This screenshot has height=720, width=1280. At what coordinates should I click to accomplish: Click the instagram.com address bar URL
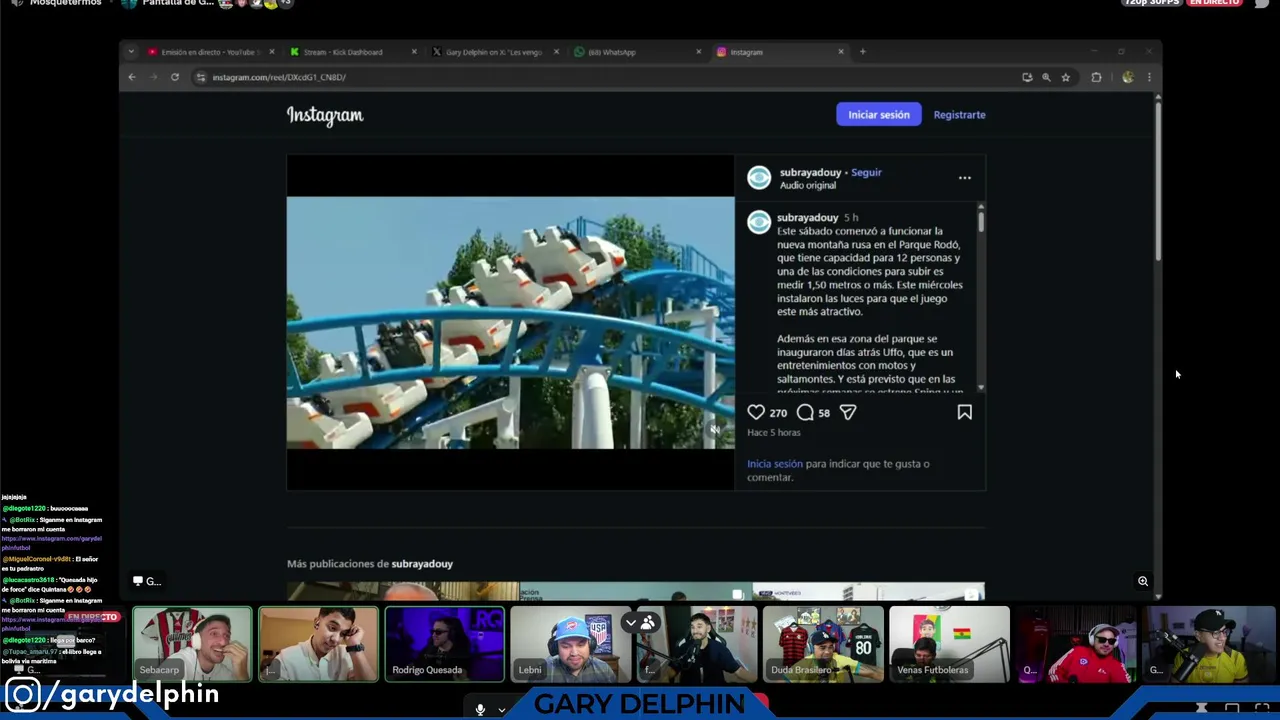pos(279,77)
